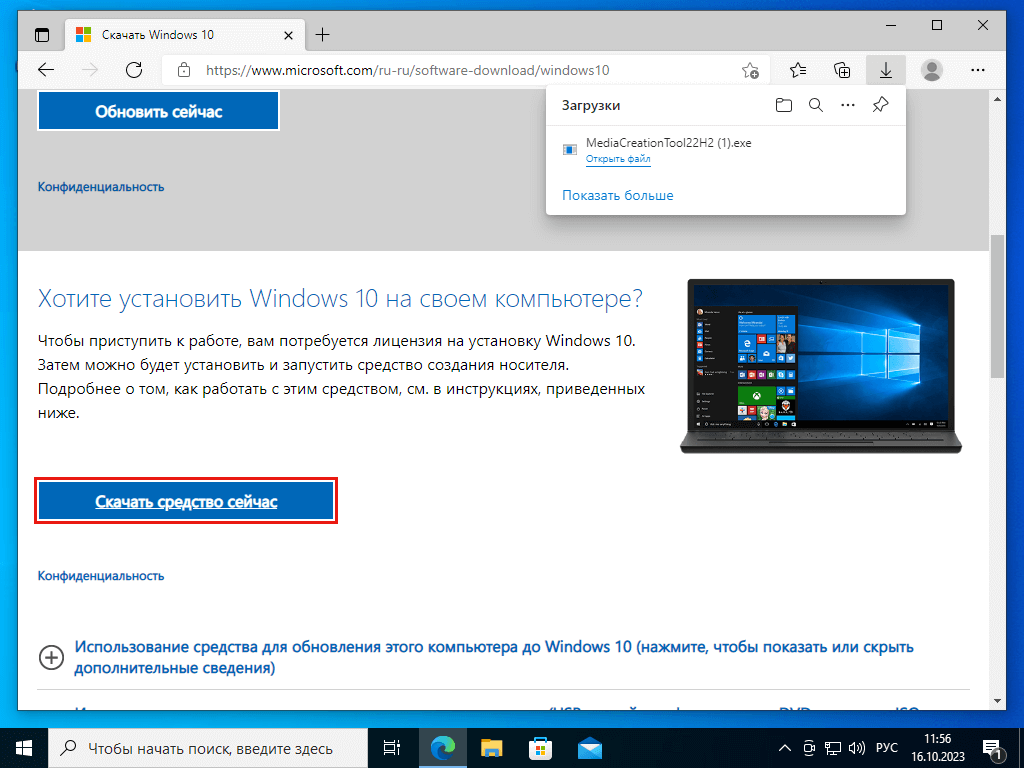1024x768 pixels.
Task: Add this page to favorites
Action: (x=750, y=70)
